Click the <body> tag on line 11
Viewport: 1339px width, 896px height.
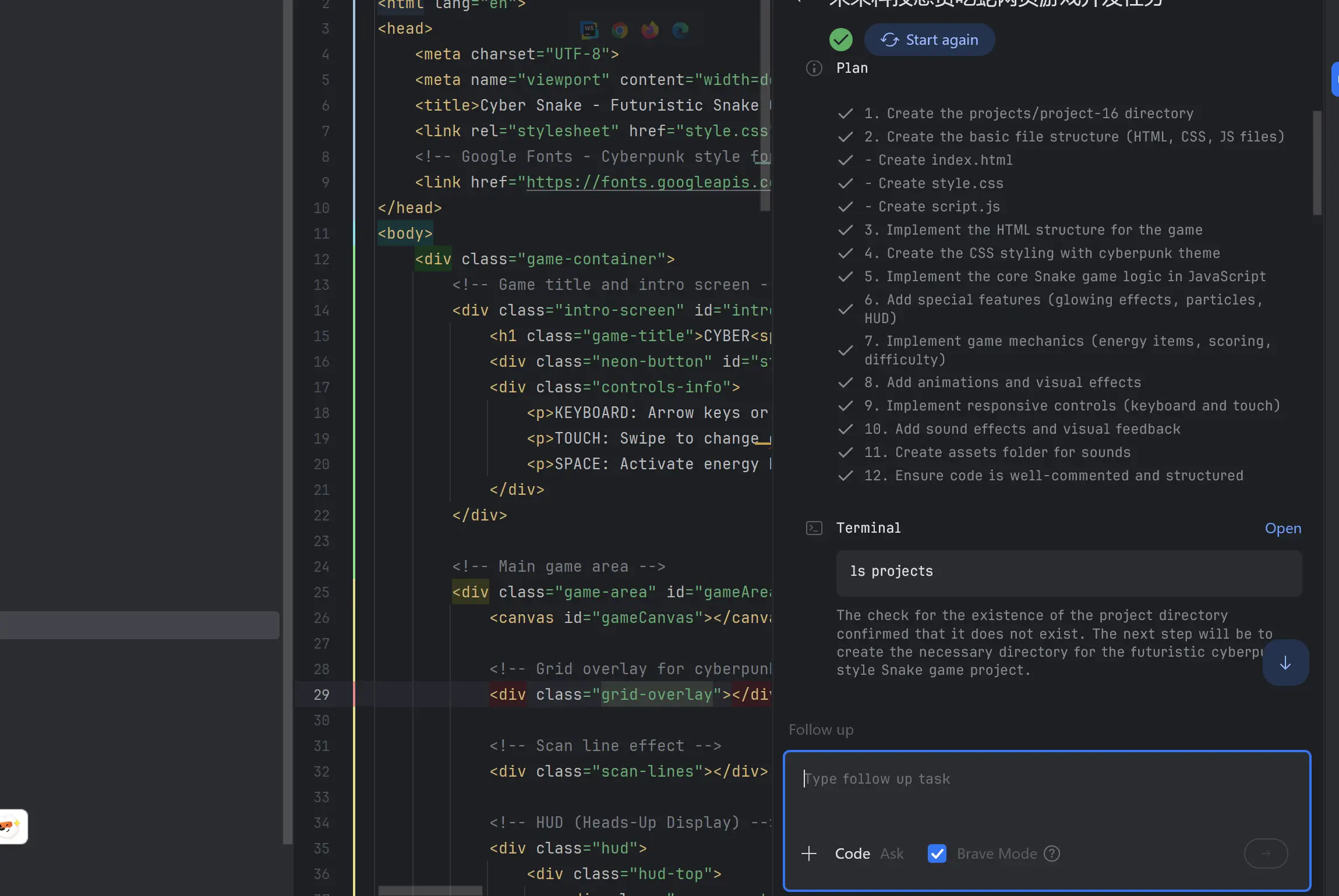(405, 233)
